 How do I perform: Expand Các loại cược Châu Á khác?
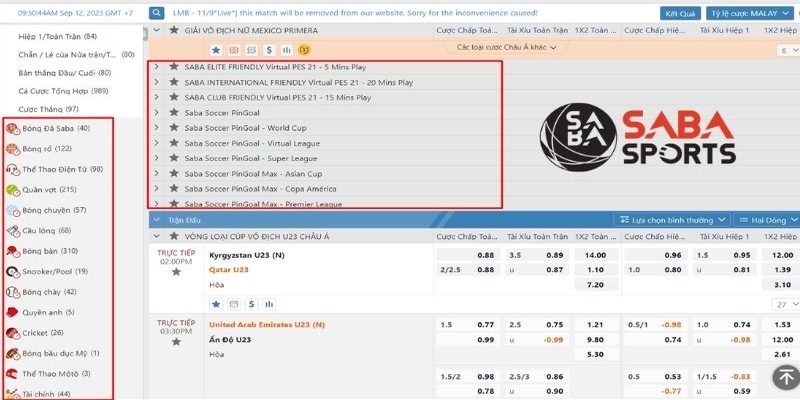click(506, 47)
